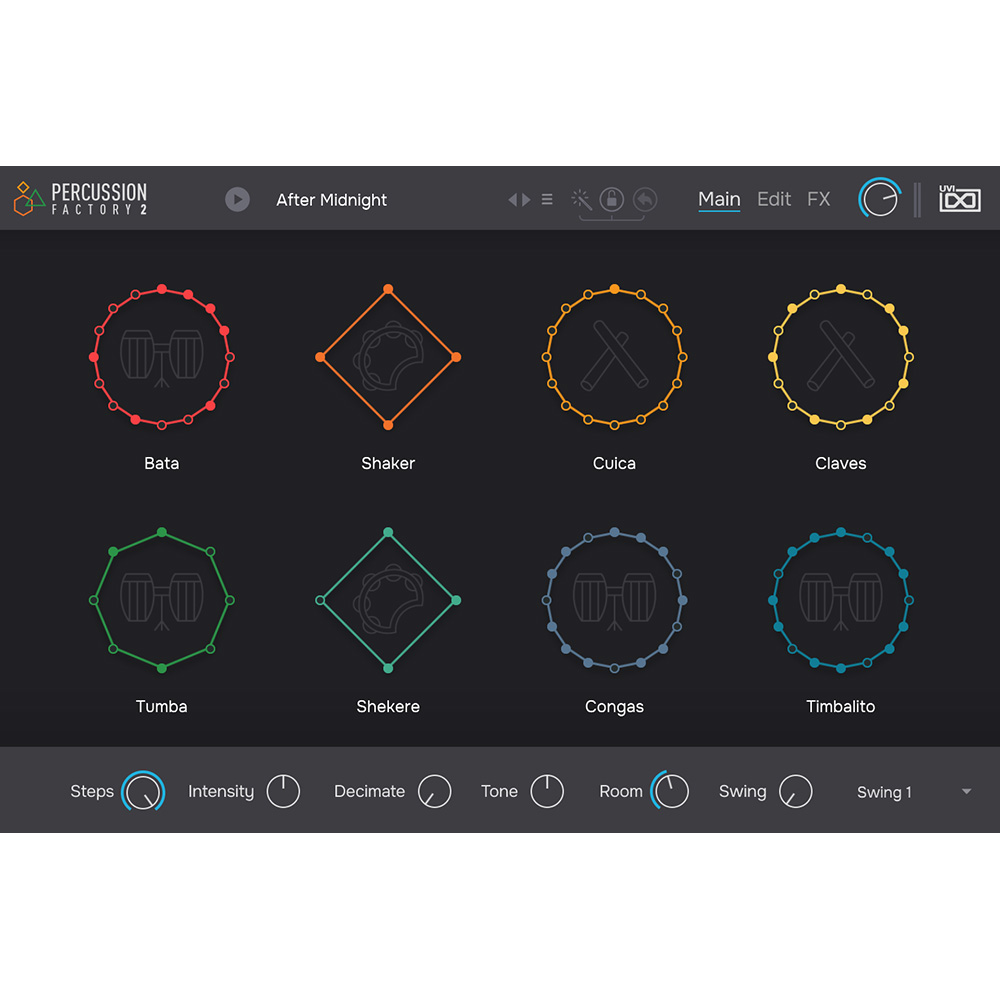The width and height of the screenshot is (1000, 1000).
Task: Toggle the randomize lock icon
Action: (x=612, y=200)
